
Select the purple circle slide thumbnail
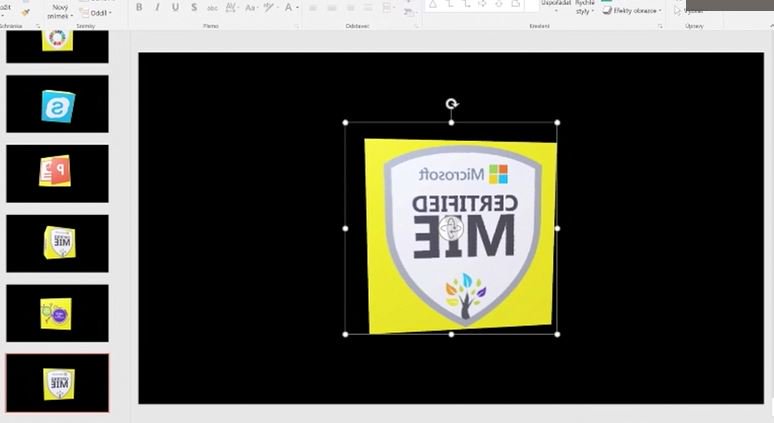[57, 313]
